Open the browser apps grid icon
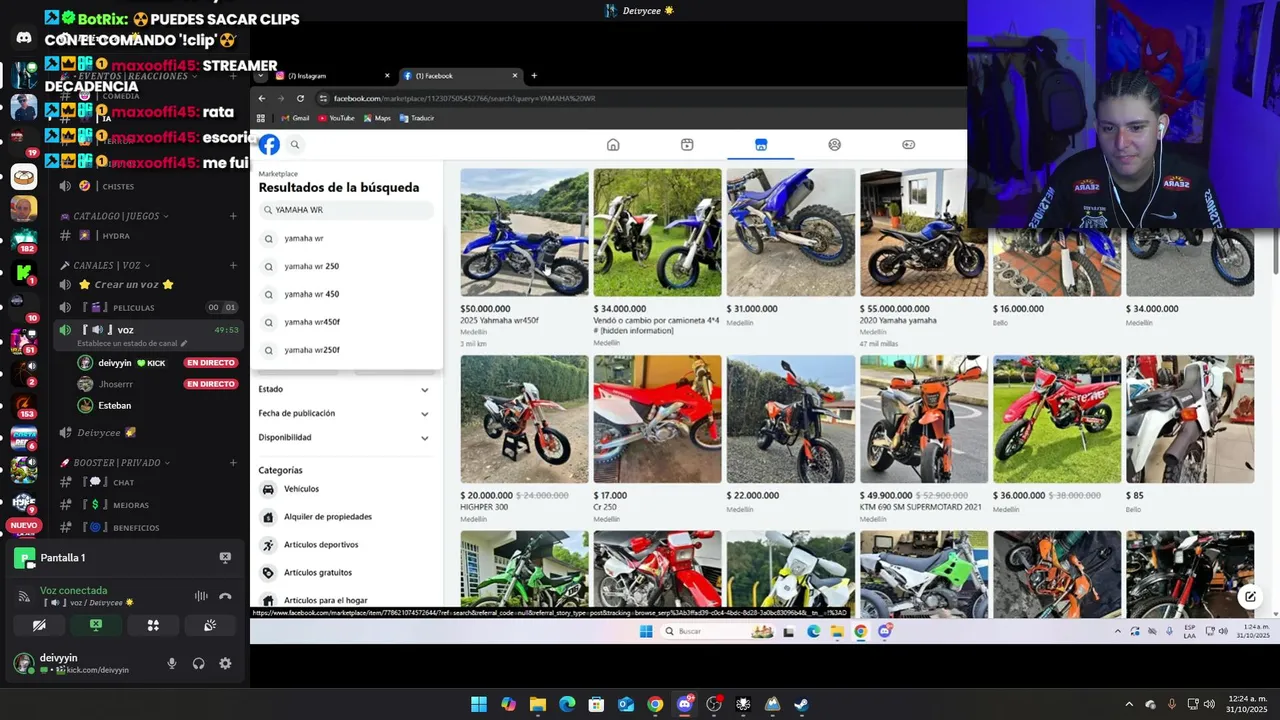Image resolution: width=1280 pixels, height=720 pixels. coord(261,118)
